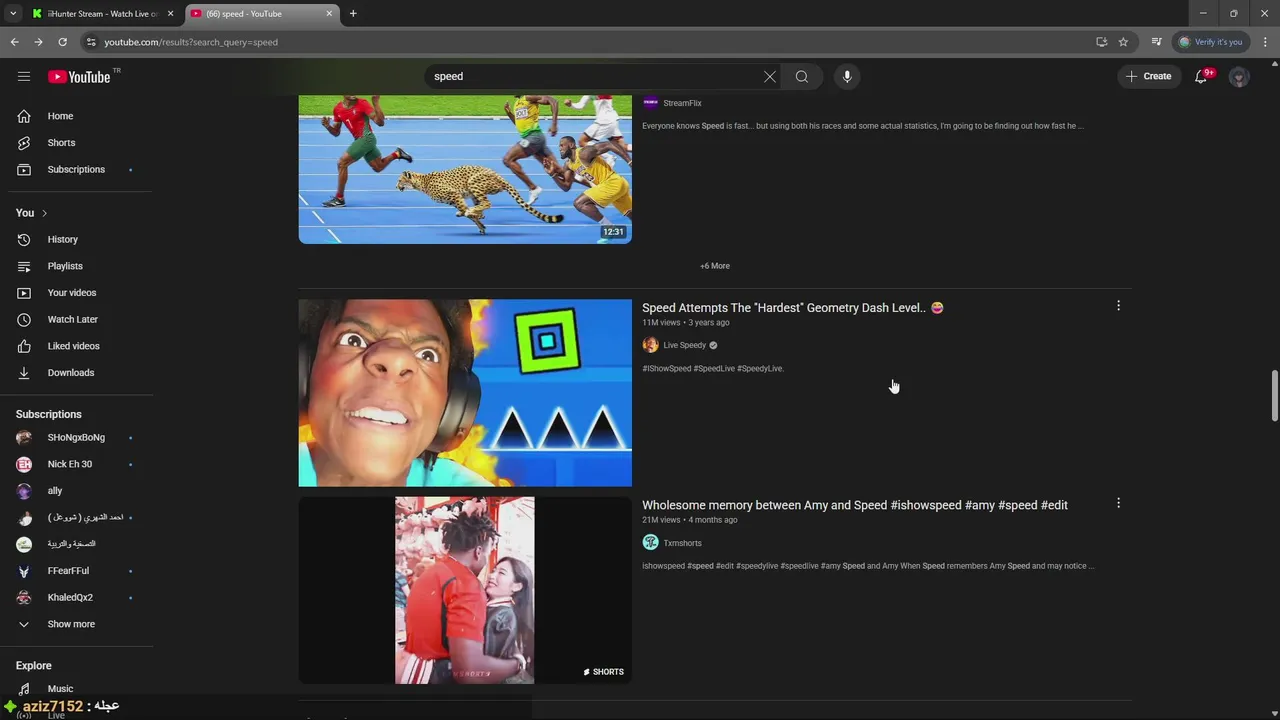This screenshot has height=720, width=1280.
Task: Open Wholesome memory Amy and Speed title
Action: tap(855, 505)
